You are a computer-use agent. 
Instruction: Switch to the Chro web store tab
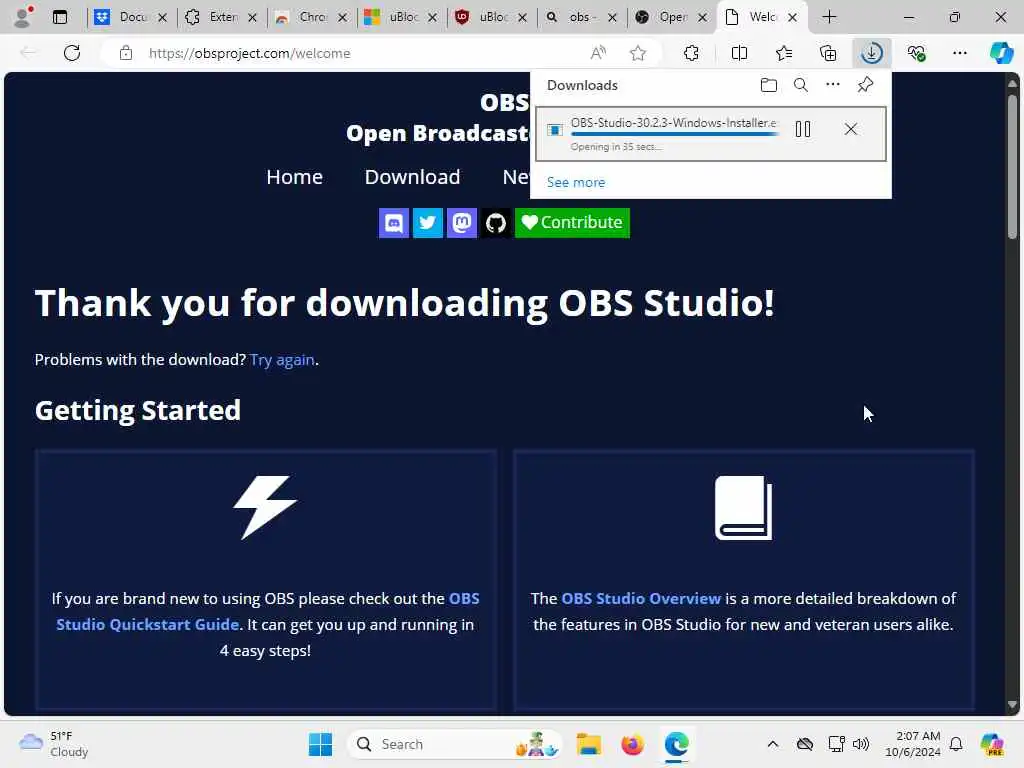(x=310, y=17)
